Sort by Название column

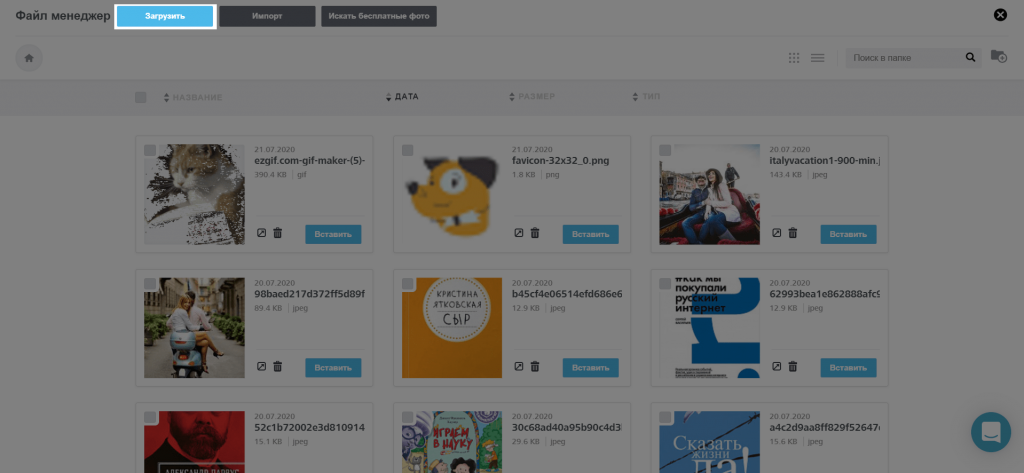(x=193, y=97)
